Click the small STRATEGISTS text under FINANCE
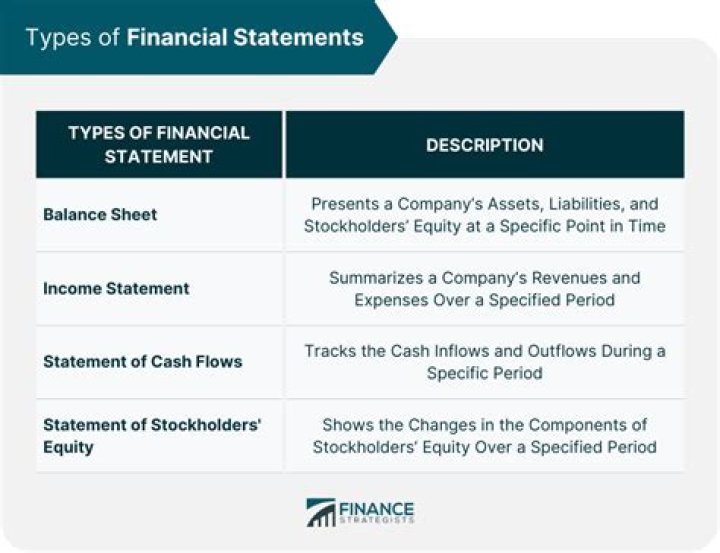720x553 pixels. pyautogui.click(x=376, y=521)
